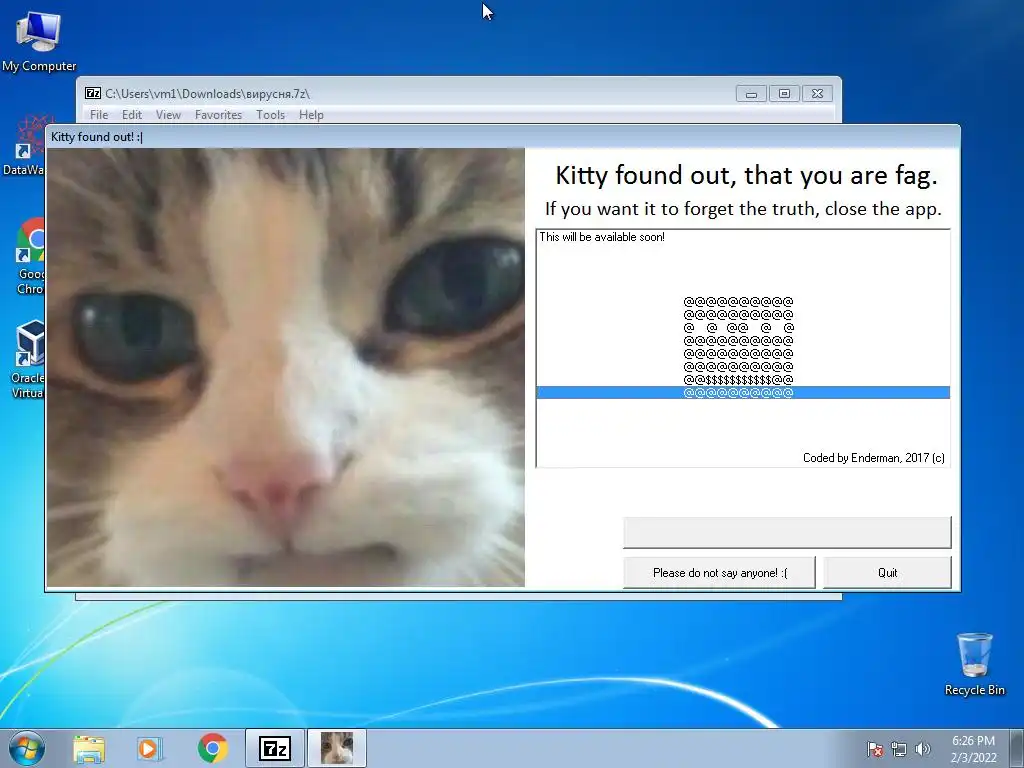
Task: Select 'This will be available soon!' list row
Action: click(x=743, y=237)
